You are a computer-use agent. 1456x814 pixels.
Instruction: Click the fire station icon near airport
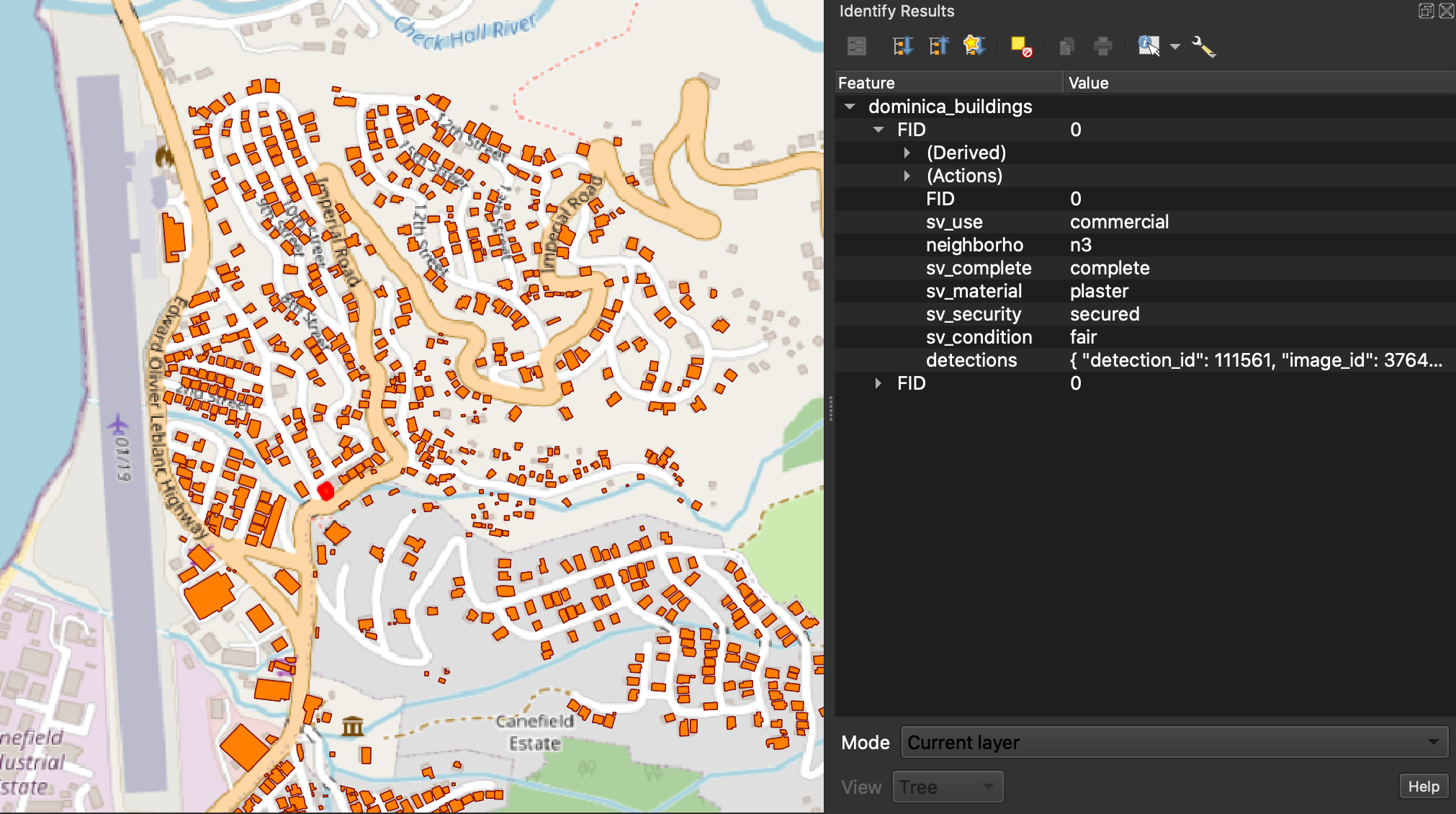[x=166, y=156]
